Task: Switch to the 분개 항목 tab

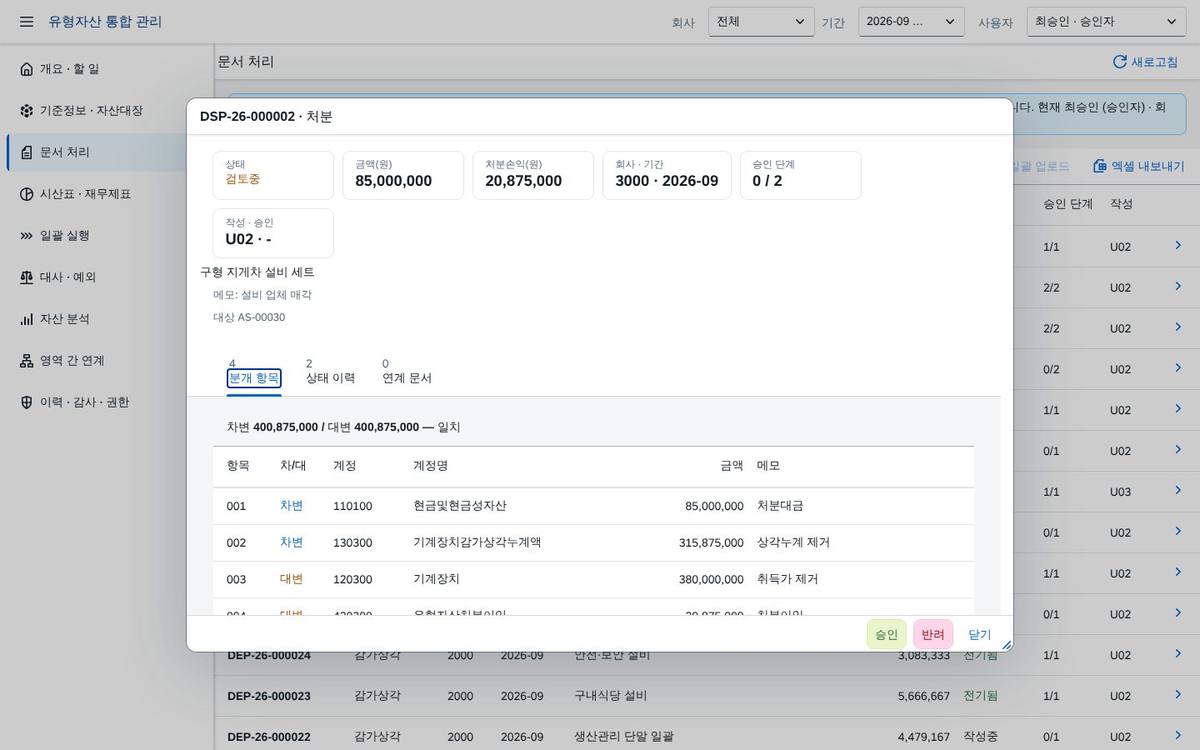Action: [x=254, y=378]
